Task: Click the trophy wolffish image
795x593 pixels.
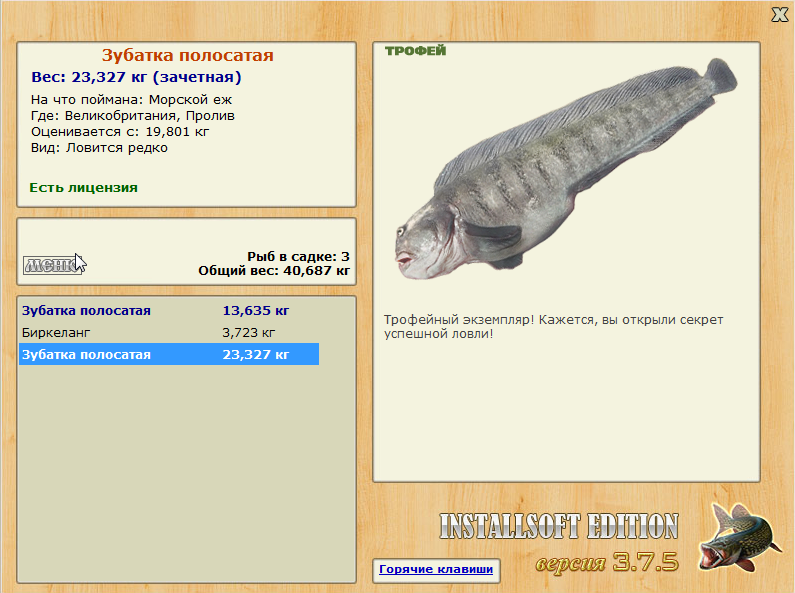Action: click(565, 169)
